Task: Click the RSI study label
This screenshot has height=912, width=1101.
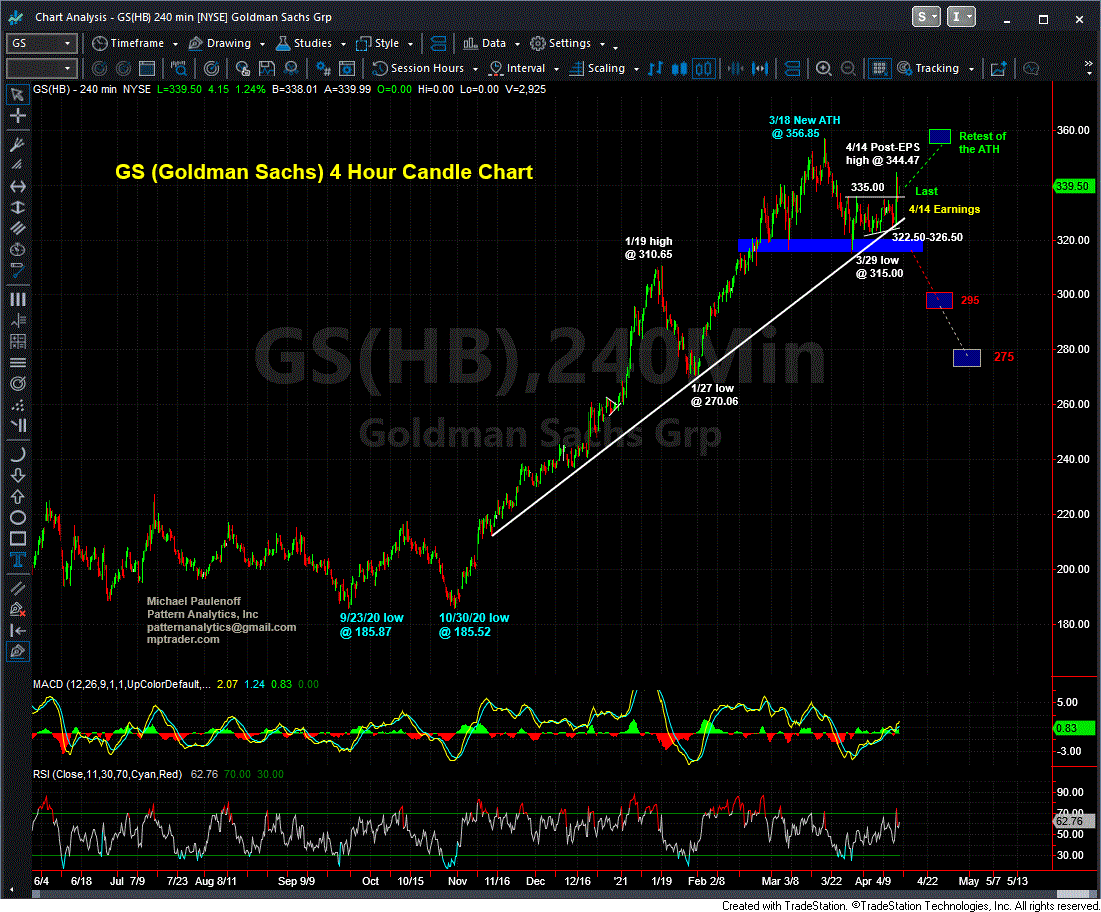Action: tap(107, 774)
